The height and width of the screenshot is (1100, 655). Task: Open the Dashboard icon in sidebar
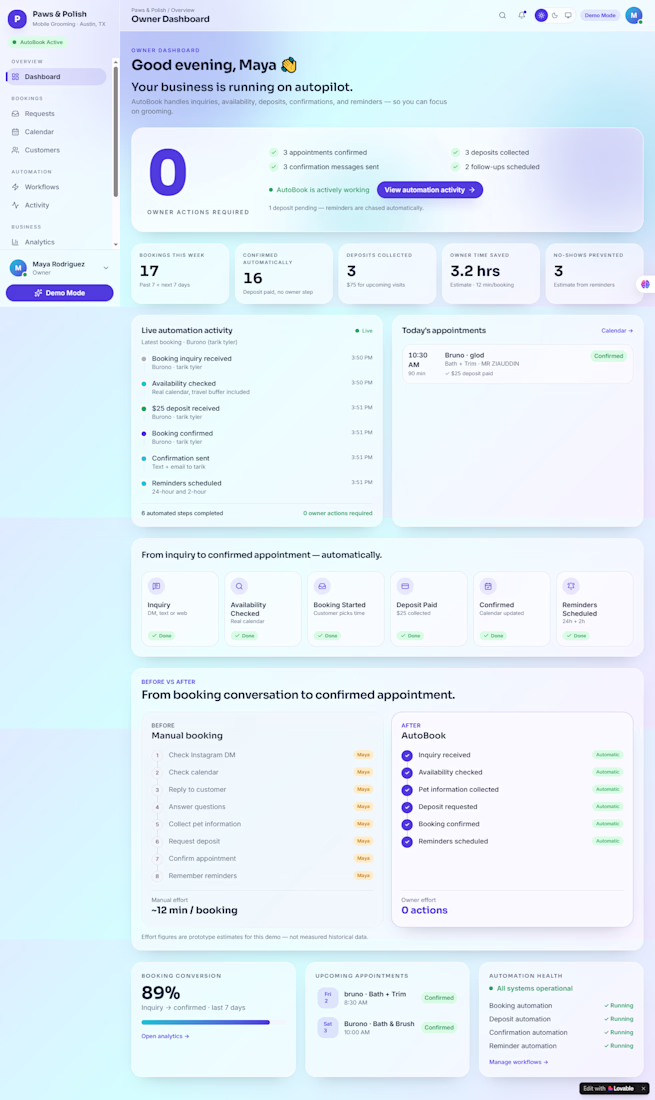[x=15, y=76]
